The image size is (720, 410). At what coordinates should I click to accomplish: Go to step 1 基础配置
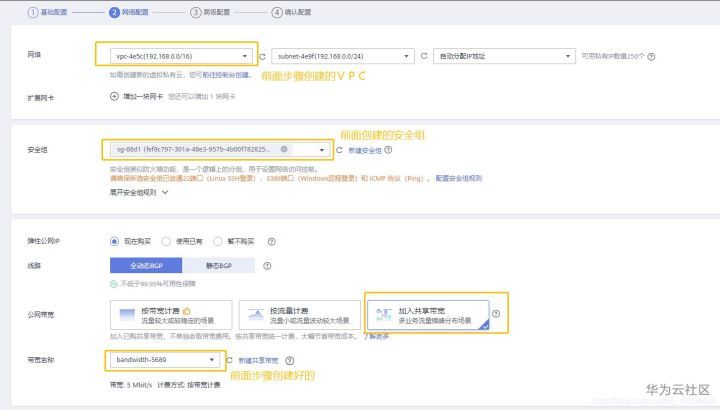point(48,12)
